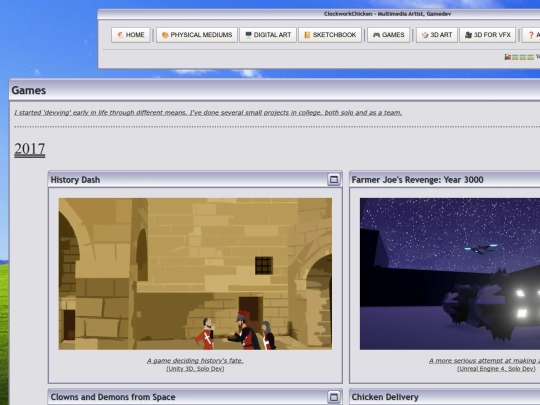Click the 'I started devving' intro text
The image size is (540, 405).
click(208, 113)
